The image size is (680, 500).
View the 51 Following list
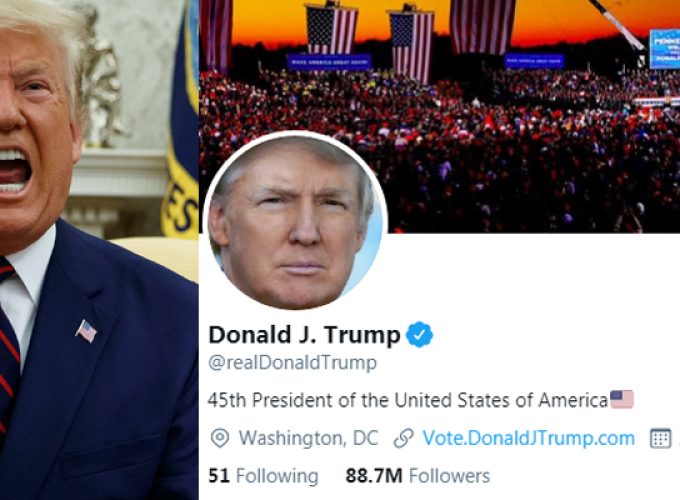[263, 476]
